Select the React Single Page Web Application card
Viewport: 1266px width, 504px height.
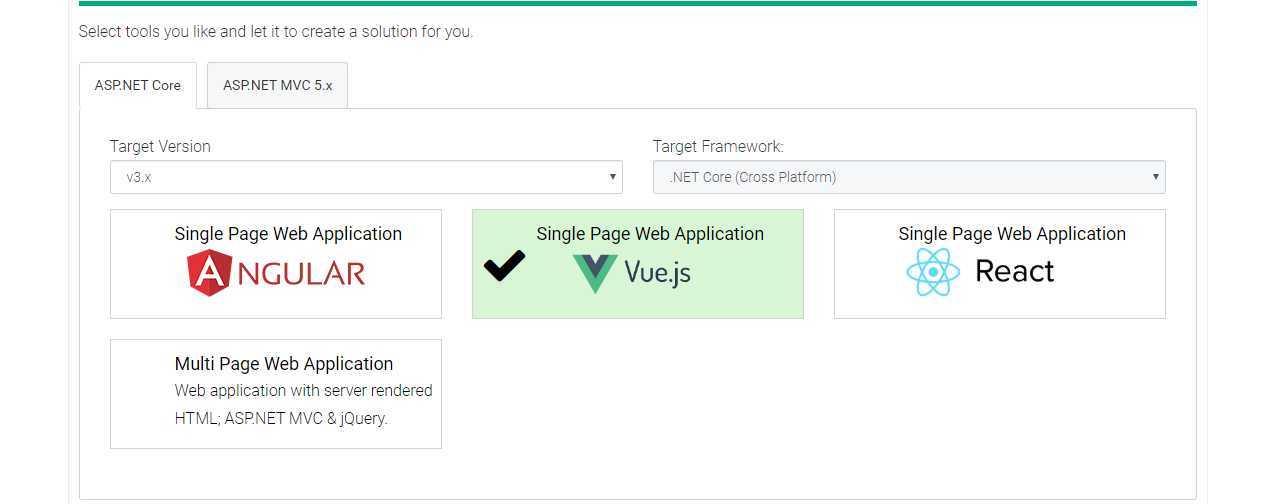click(x=1000, y=264)
